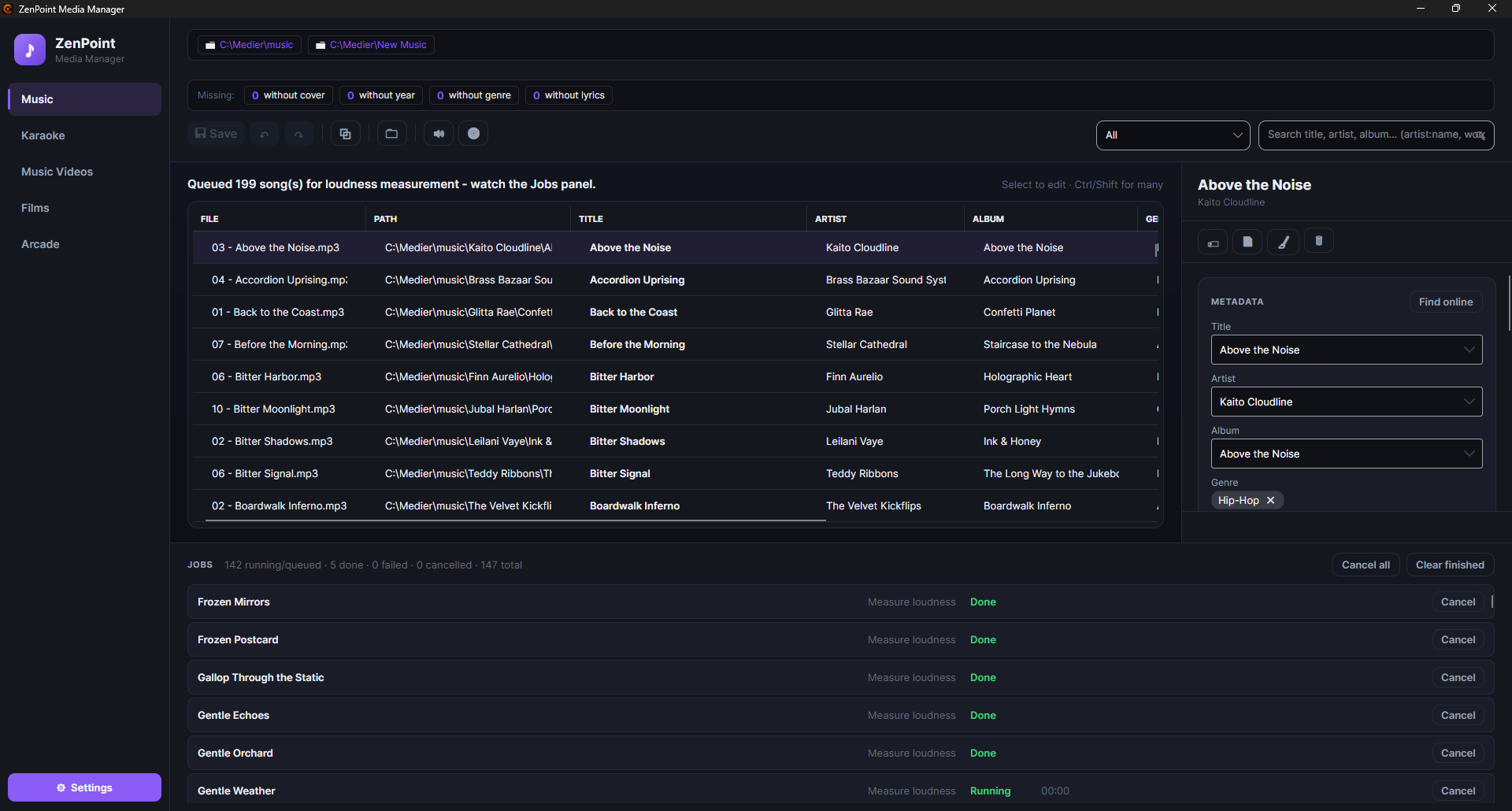Open the Karaoke section
This screenshot has height=811, width=1512.
(84, 135)
